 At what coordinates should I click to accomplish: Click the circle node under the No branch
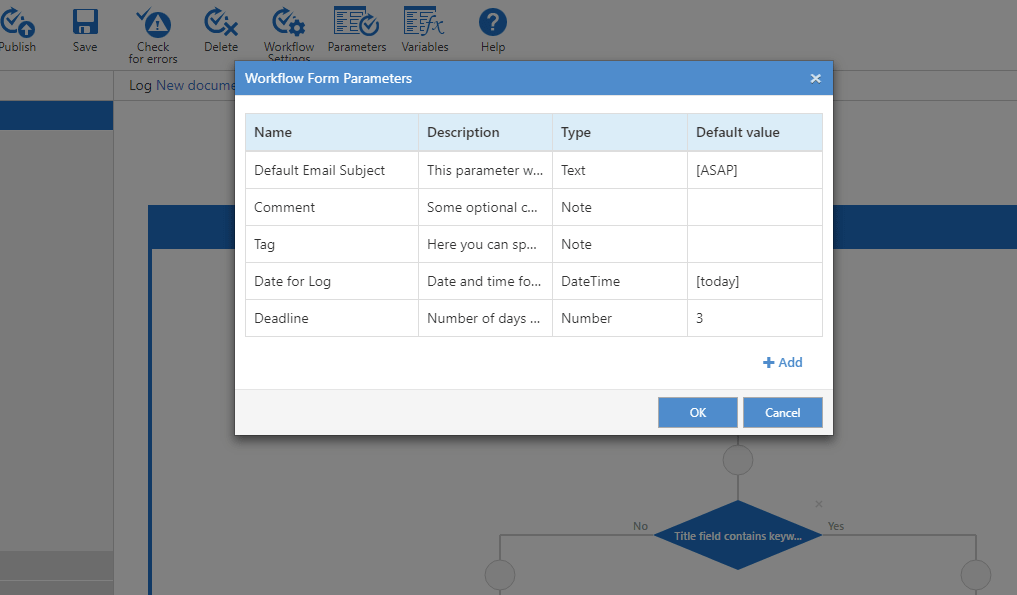(x=500, y=575)
